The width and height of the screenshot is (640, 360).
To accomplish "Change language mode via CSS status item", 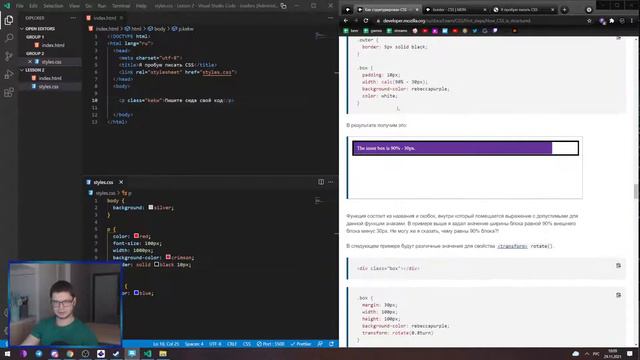I will (x=247, y=344).
